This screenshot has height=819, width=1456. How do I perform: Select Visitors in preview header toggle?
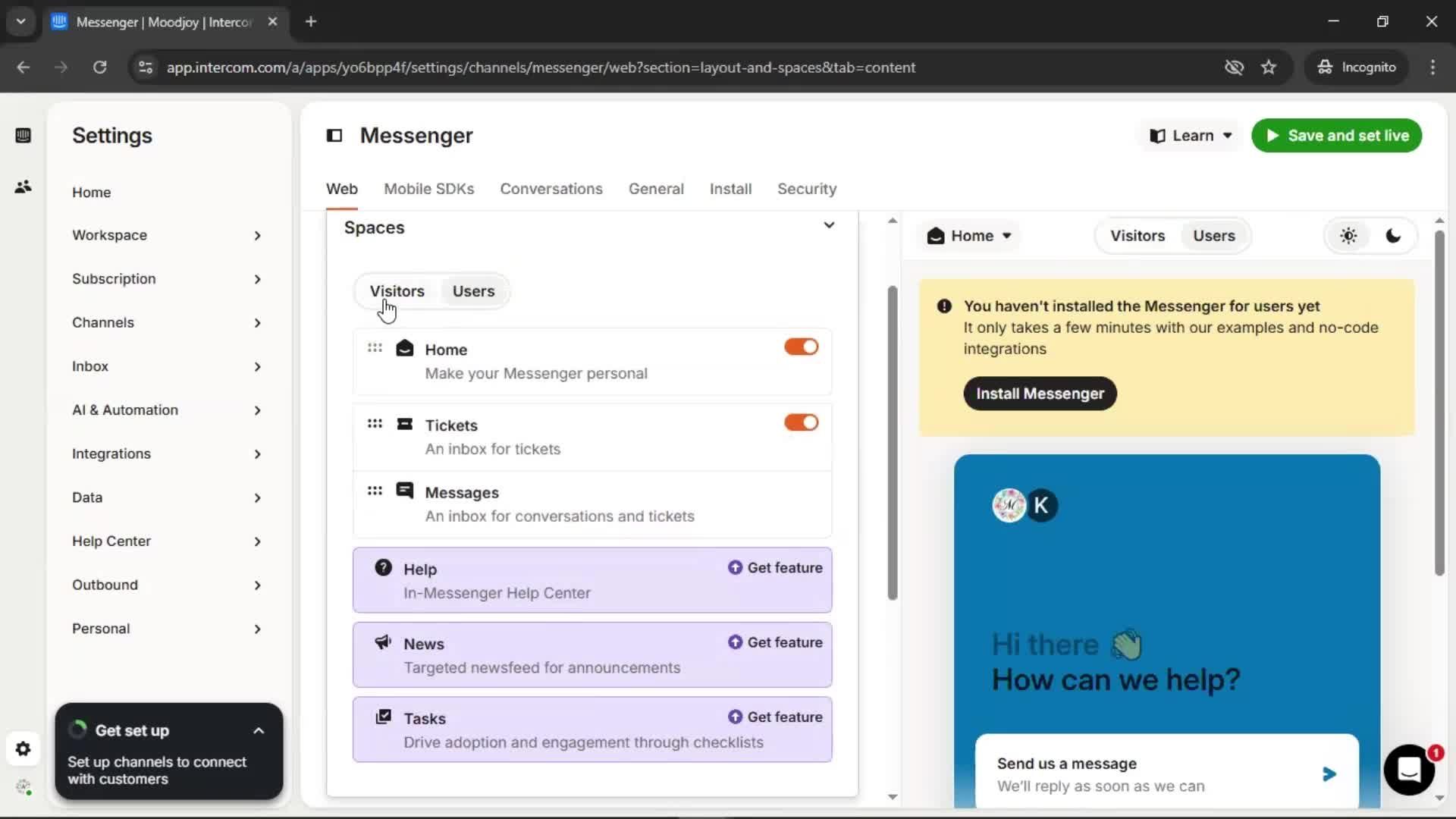(1137, 236)
